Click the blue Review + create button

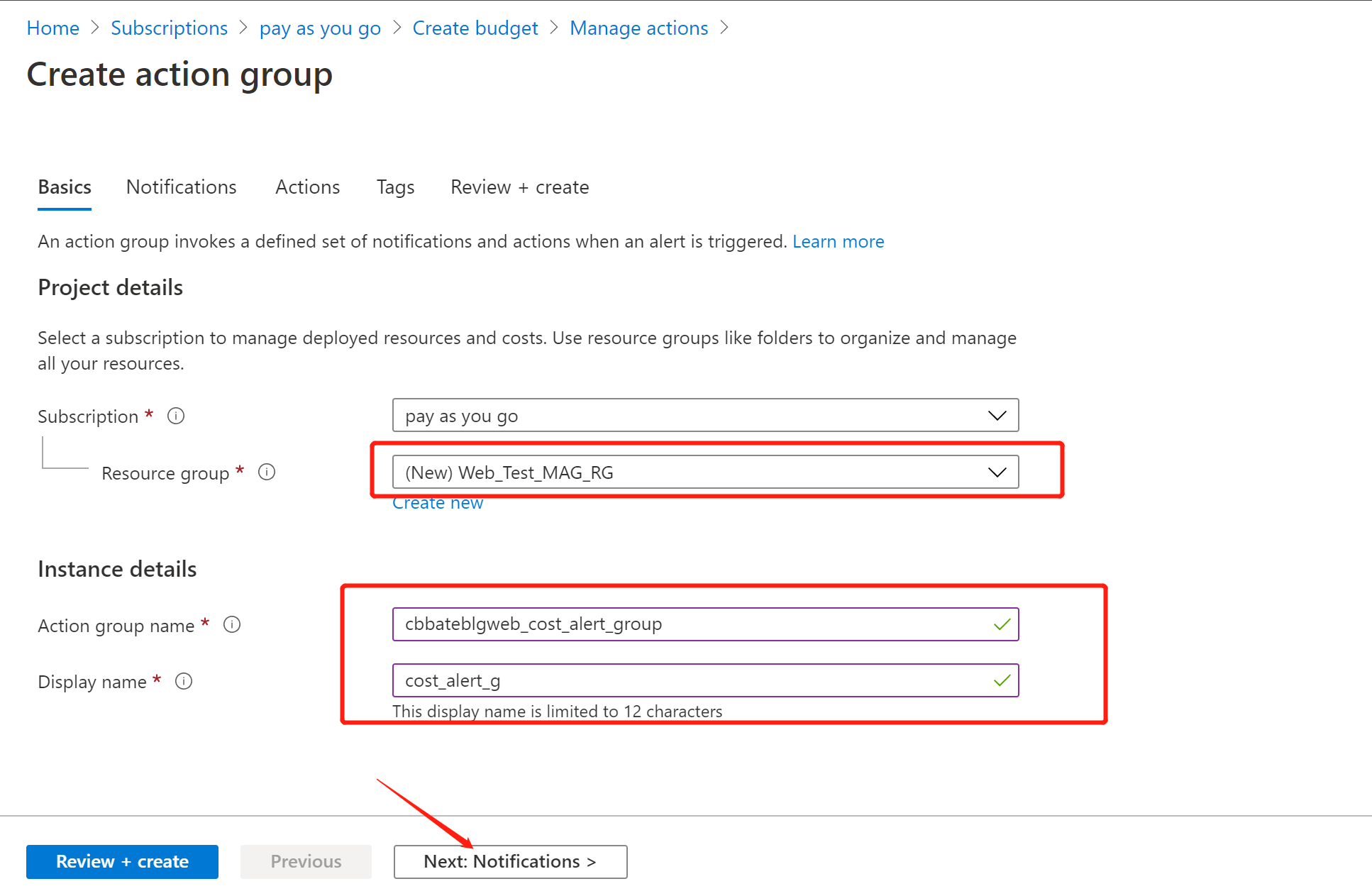pyautogui.click(x=122, y=861)
